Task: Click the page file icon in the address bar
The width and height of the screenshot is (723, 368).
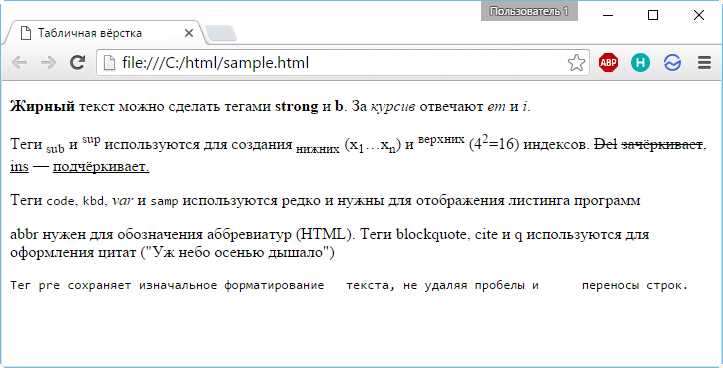Action: tap(109, 63)
